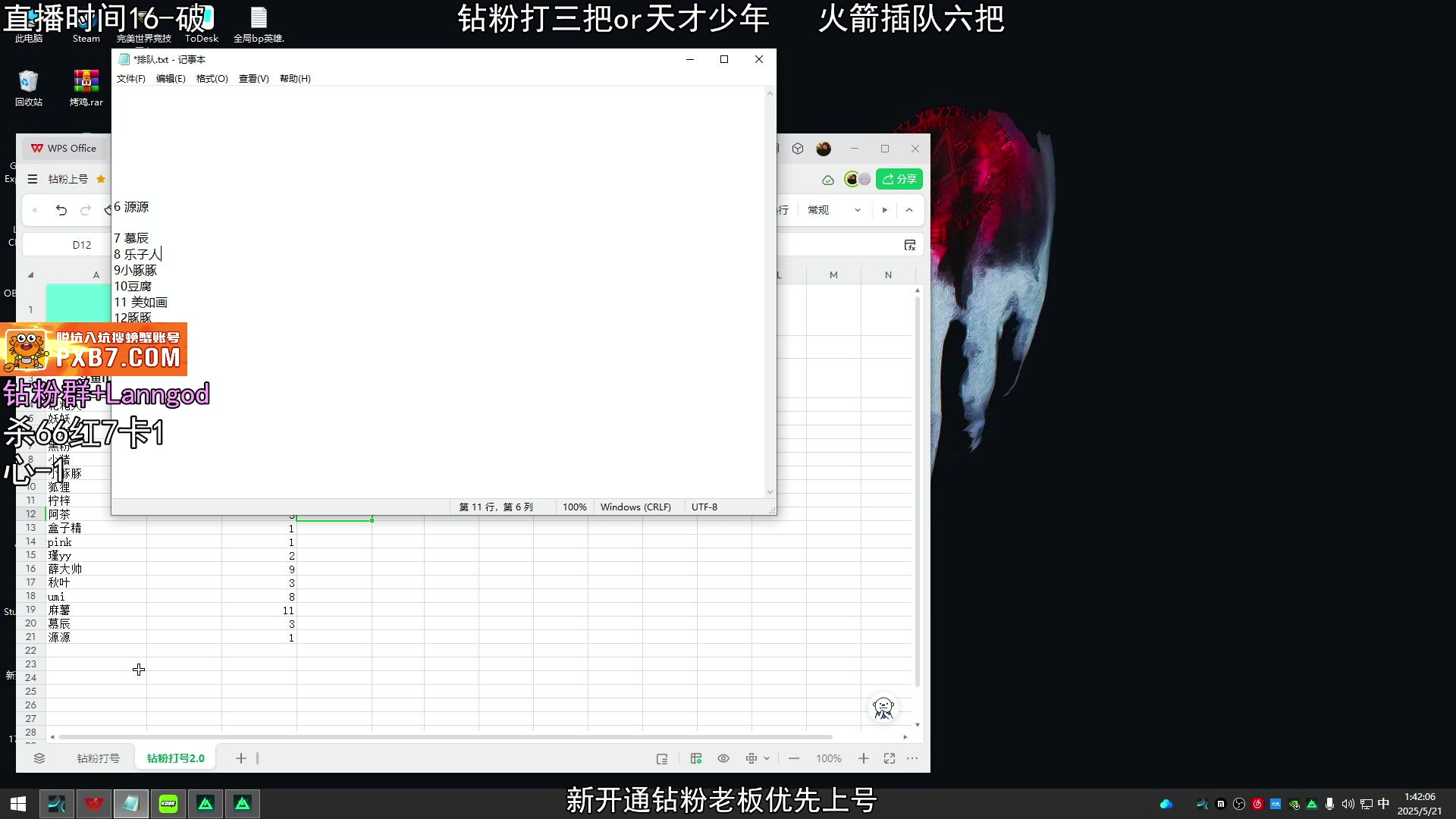Select the cell containing 薛大帅

(96, 570)
